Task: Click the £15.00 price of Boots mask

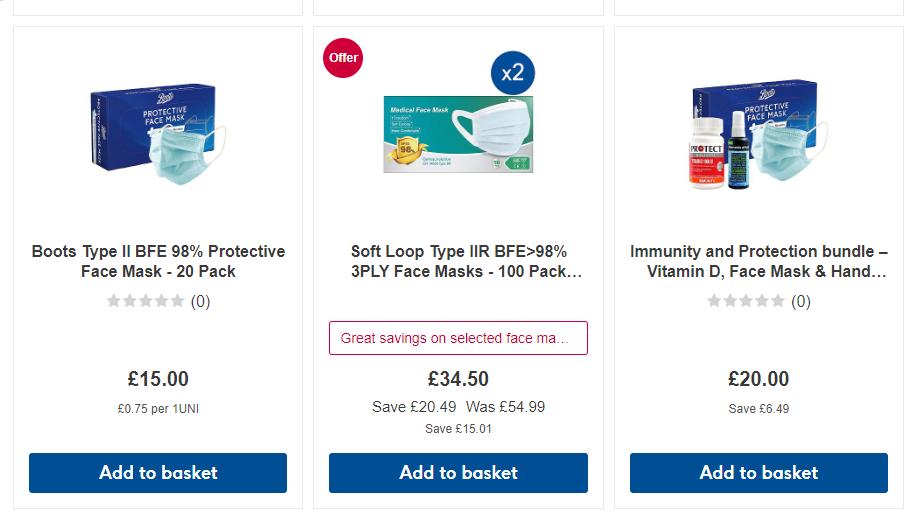Action: (158, 379)
